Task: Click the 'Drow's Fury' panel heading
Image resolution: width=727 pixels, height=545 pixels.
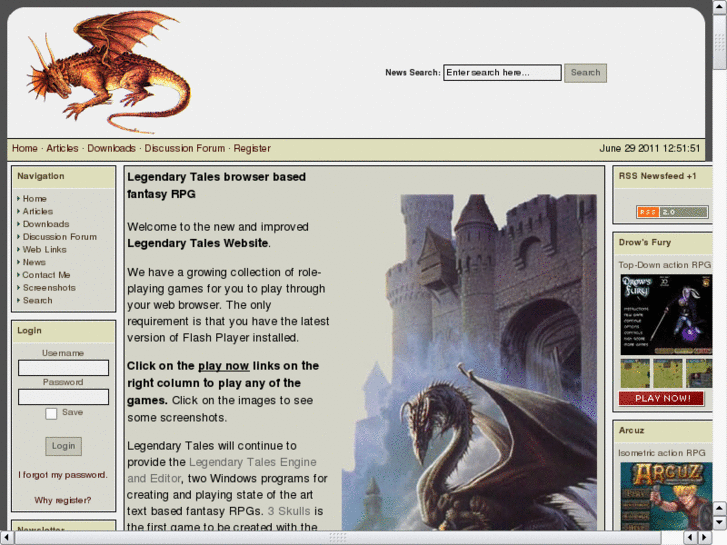Action: click(x=644, y=243)
